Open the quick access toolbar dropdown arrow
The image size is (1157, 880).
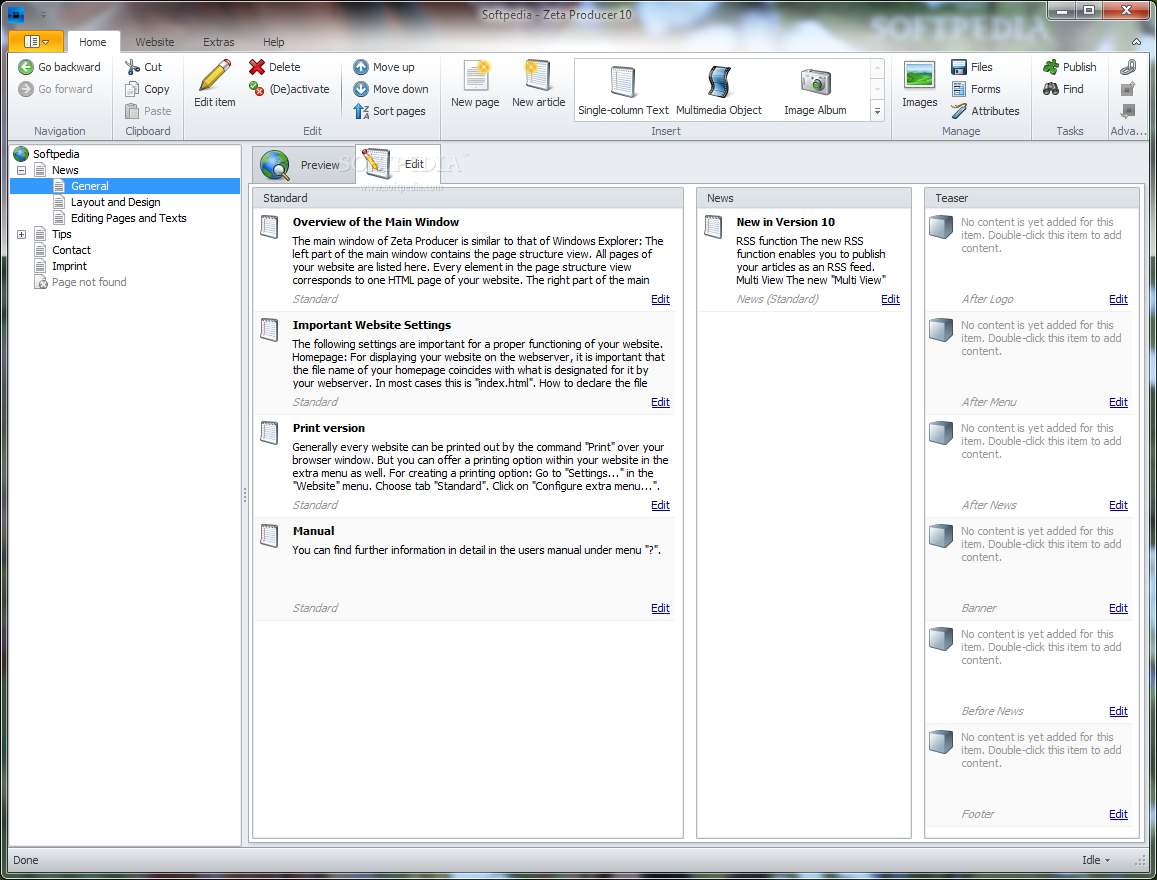[x=44, y=15]
